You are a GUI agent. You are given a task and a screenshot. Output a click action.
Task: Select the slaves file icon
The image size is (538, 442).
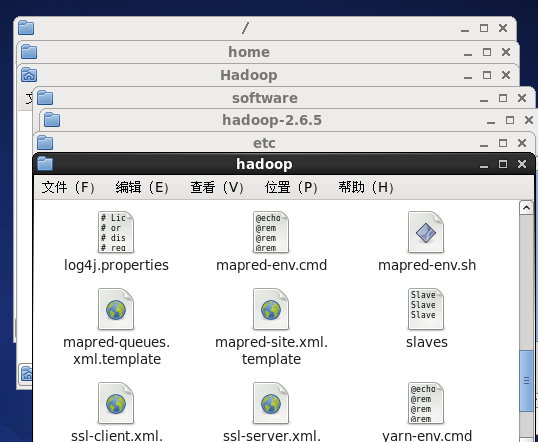point(426,309)
